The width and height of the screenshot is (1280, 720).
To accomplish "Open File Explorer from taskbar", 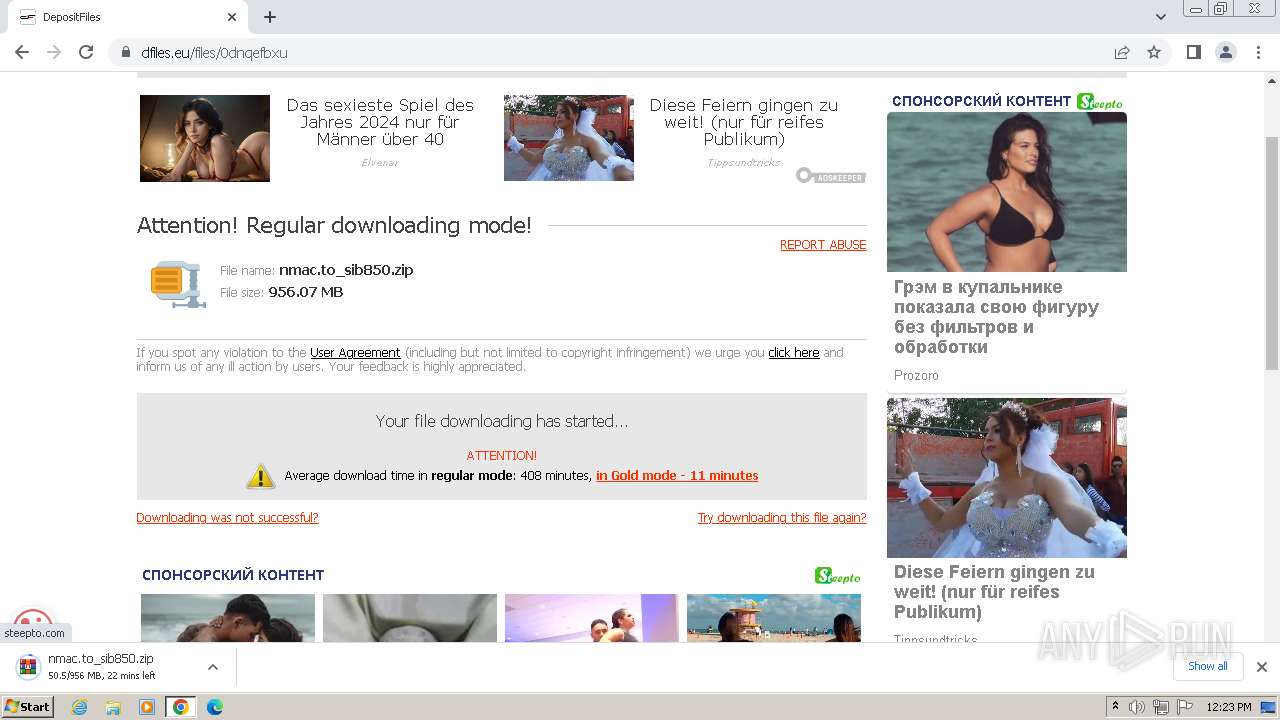I will (x=113, y=707).
